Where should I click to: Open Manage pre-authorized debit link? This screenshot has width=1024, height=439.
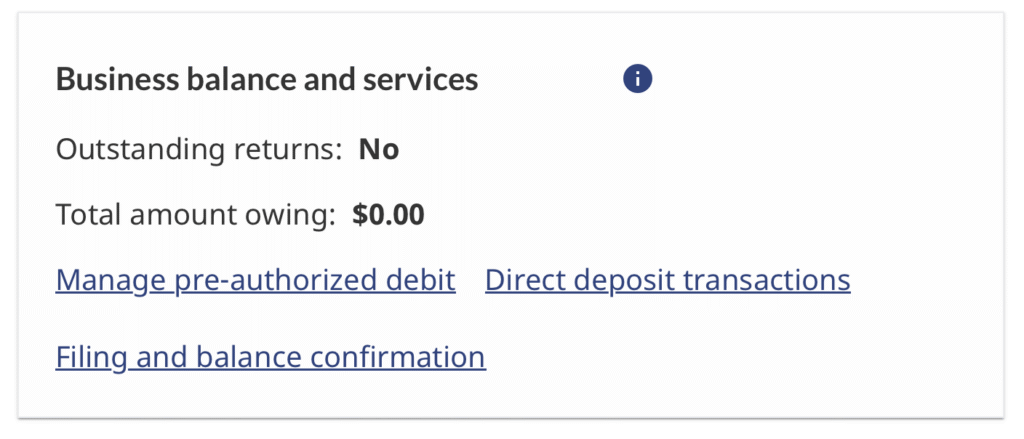(255, 280)
